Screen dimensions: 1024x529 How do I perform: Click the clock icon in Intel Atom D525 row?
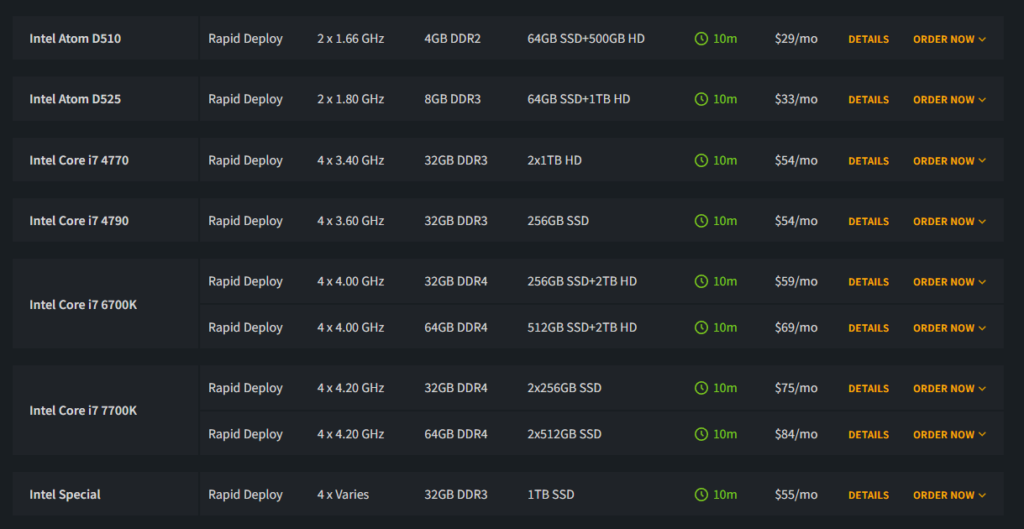[701, 99]
